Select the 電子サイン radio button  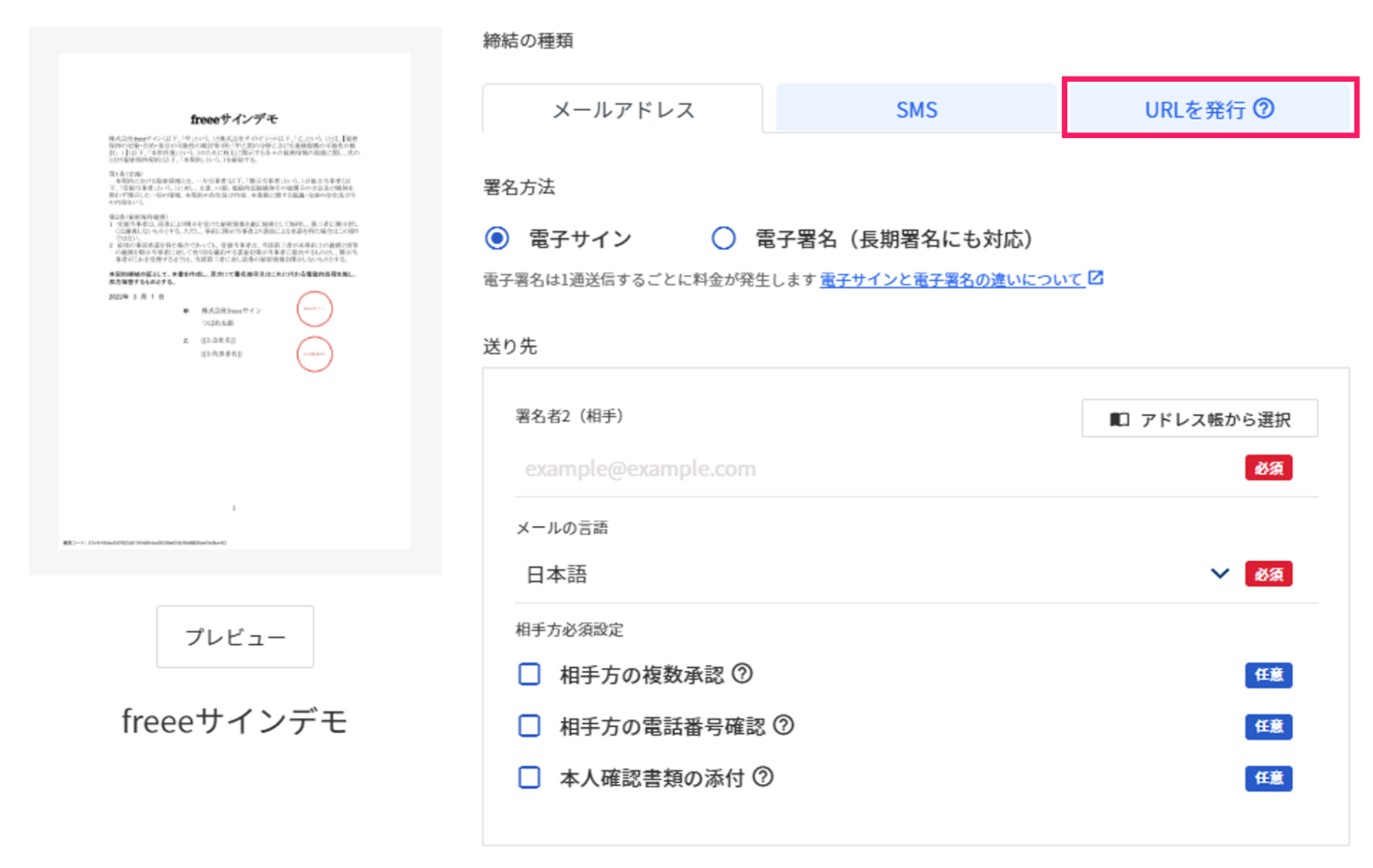[497, 239]
